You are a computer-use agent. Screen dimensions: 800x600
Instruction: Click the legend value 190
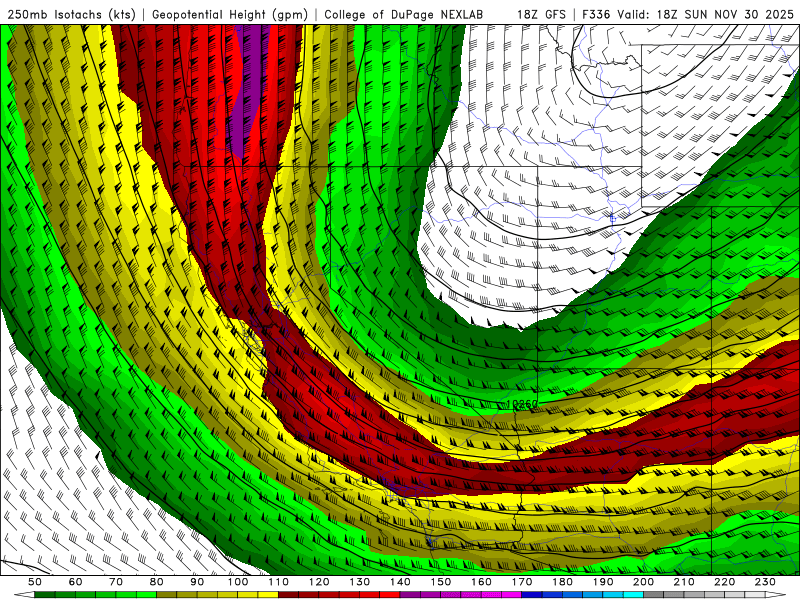[x=603, y=582]
